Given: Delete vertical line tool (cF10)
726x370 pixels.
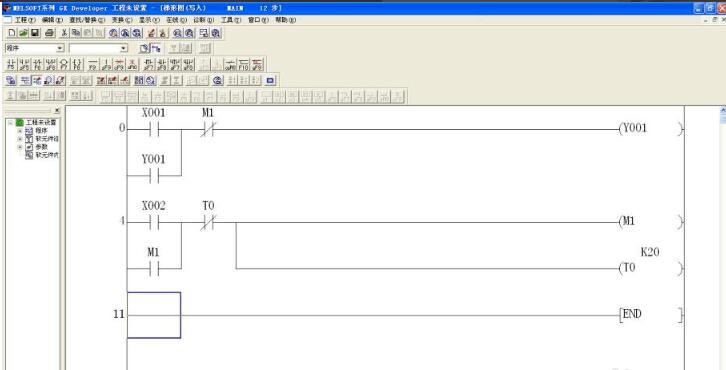Looking at the screenshot, I should click(x=132, y=64).
